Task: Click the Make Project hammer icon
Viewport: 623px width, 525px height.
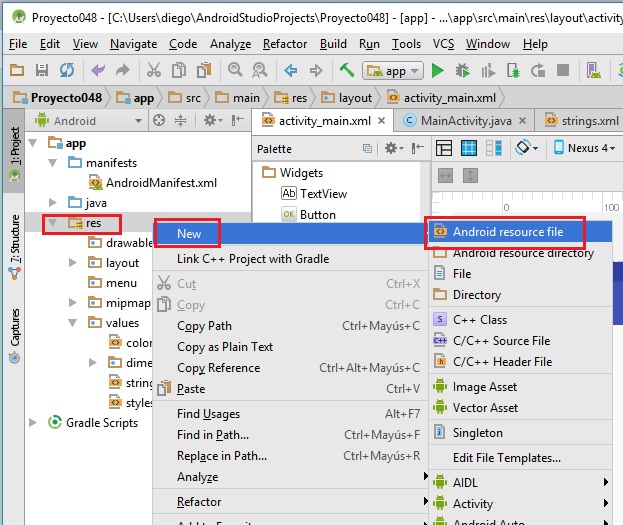Action: coord(346,70)
